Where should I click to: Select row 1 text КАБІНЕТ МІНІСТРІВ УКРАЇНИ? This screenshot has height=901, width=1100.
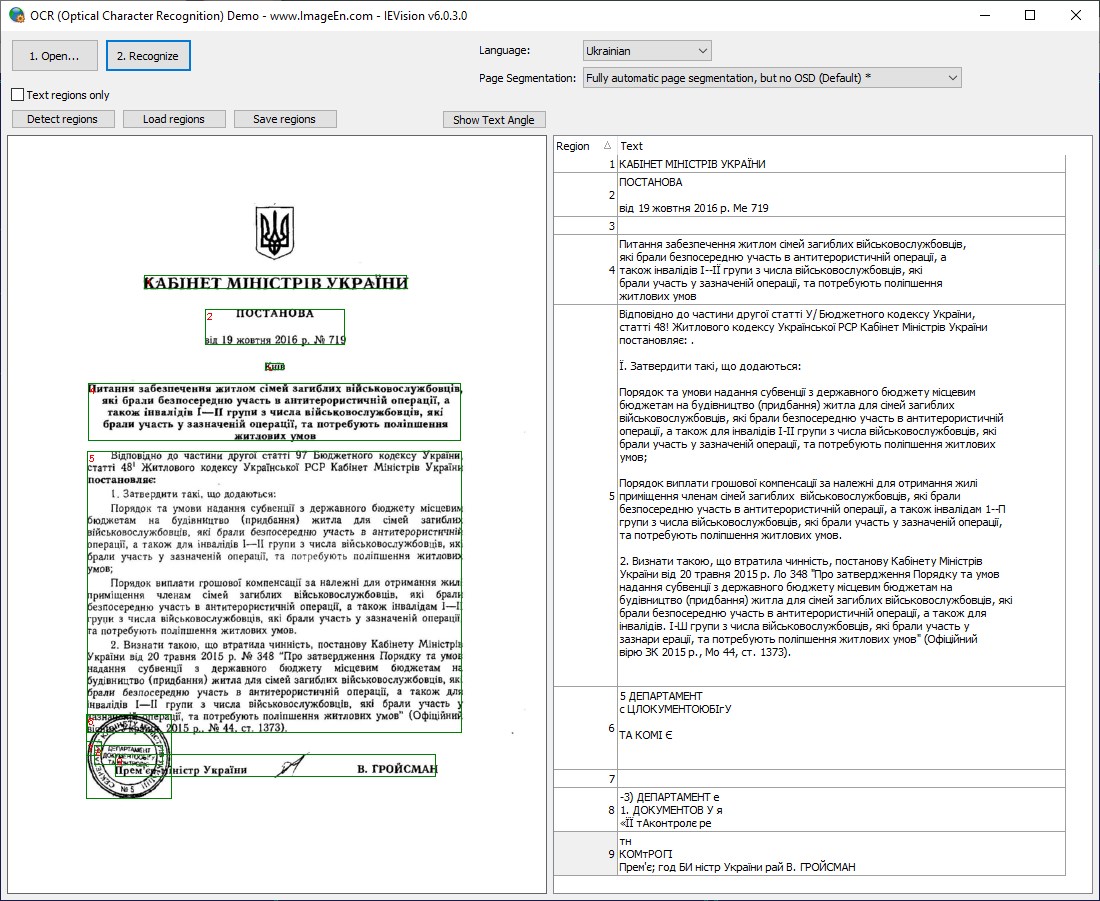point(810,164)
